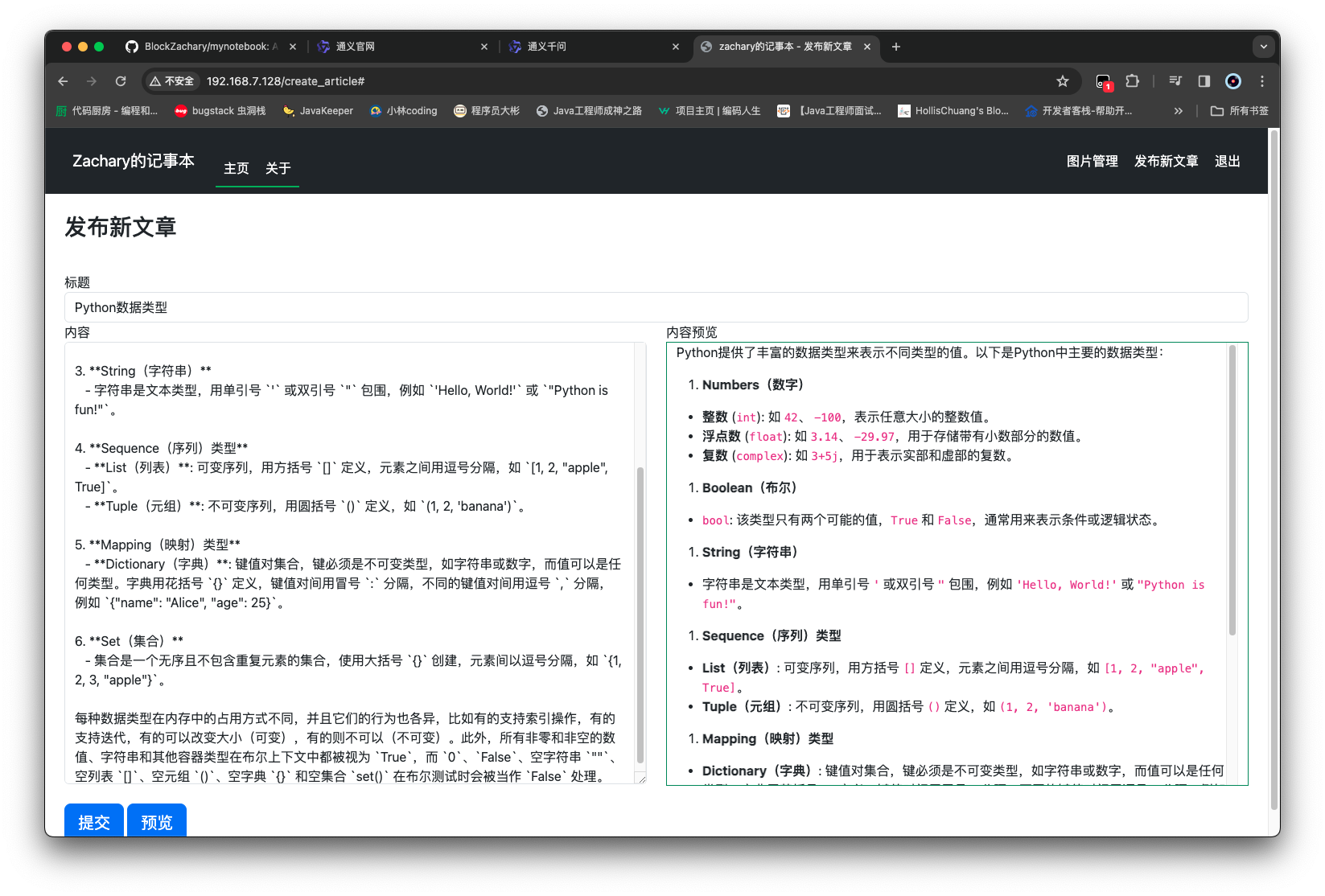The height and width of the screenshot is (896, 1325).
Task: Close the zachary的记事本 tab
Action: point(867,47)
